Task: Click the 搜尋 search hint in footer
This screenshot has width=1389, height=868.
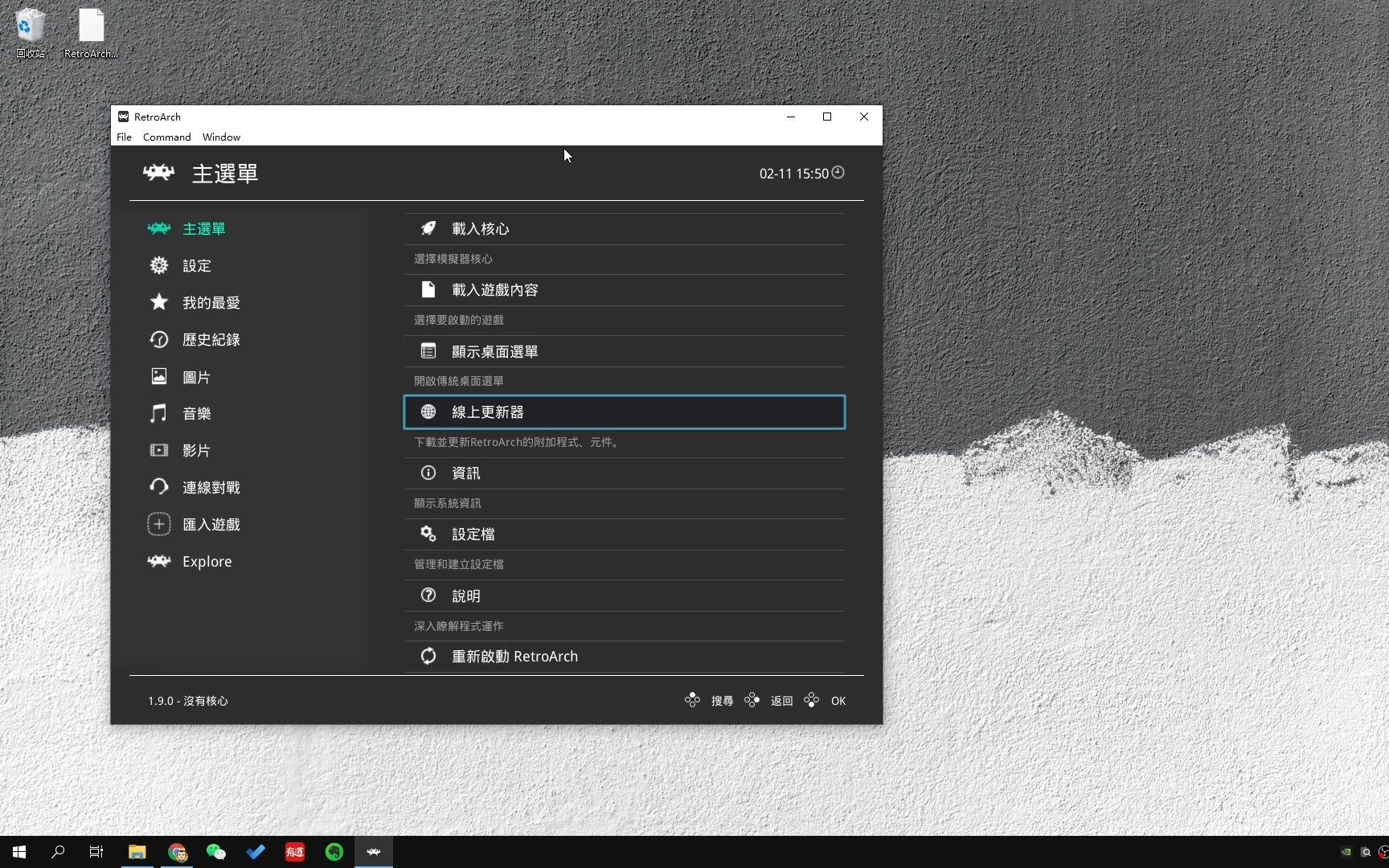Action: (722, 701)
